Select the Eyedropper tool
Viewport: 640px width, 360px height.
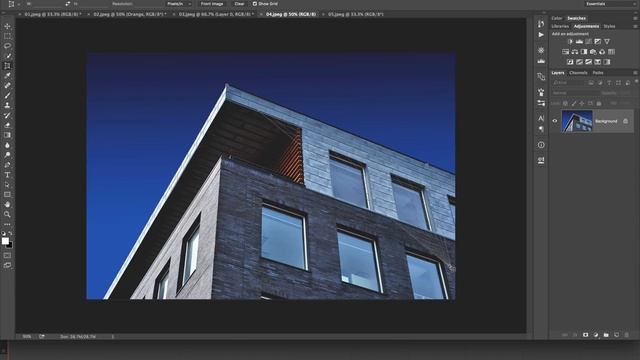7,76
